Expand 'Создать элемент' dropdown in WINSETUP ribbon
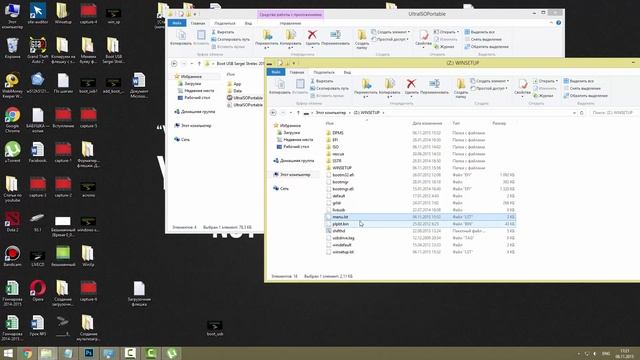 tap(507, 81)
